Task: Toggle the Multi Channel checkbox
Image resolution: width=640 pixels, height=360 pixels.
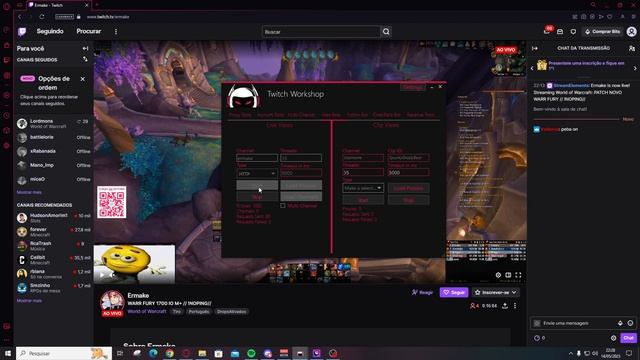Action: 283,206
